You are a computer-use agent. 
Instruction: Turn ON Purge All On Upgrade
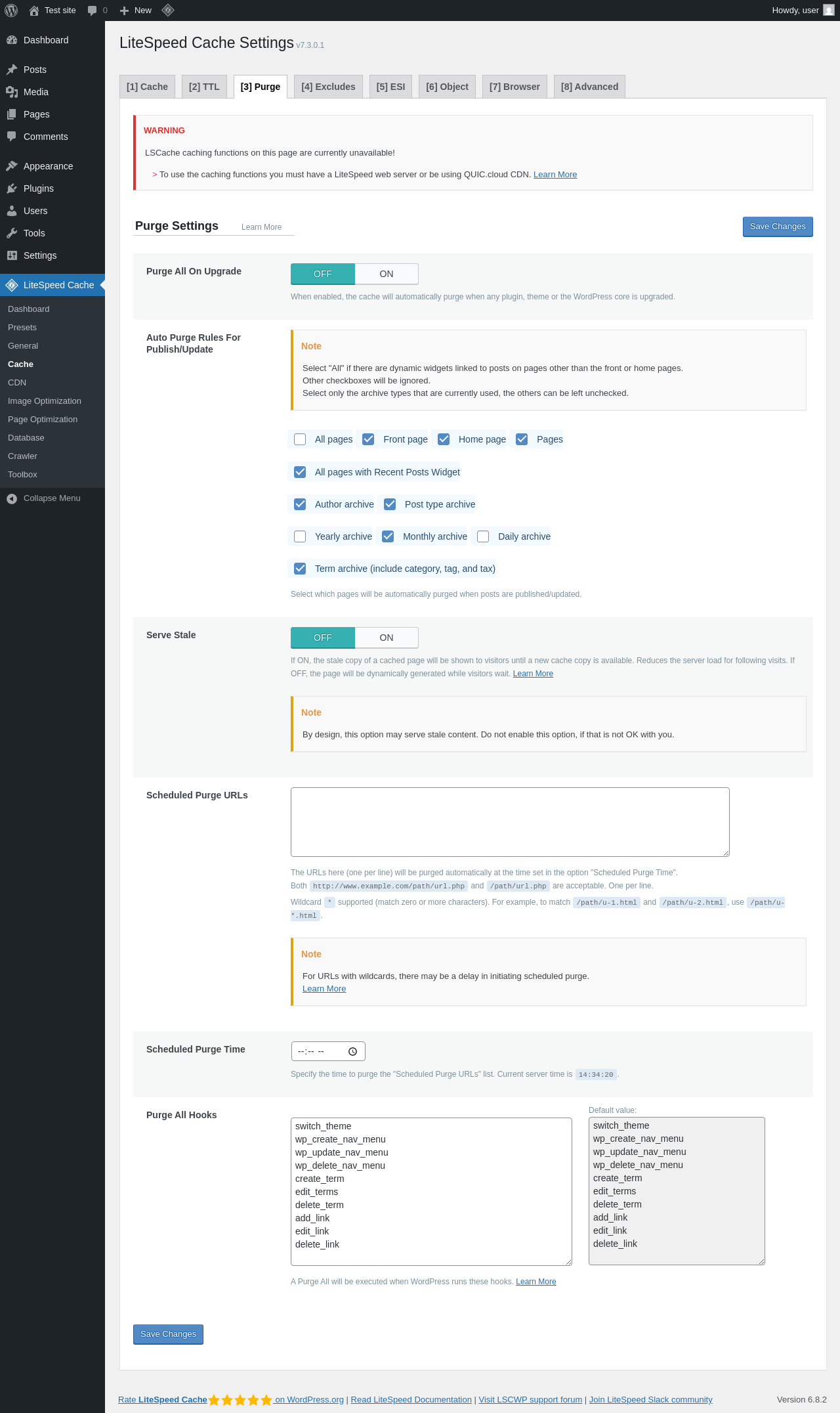pyautogui.click(x=387, y=274)
